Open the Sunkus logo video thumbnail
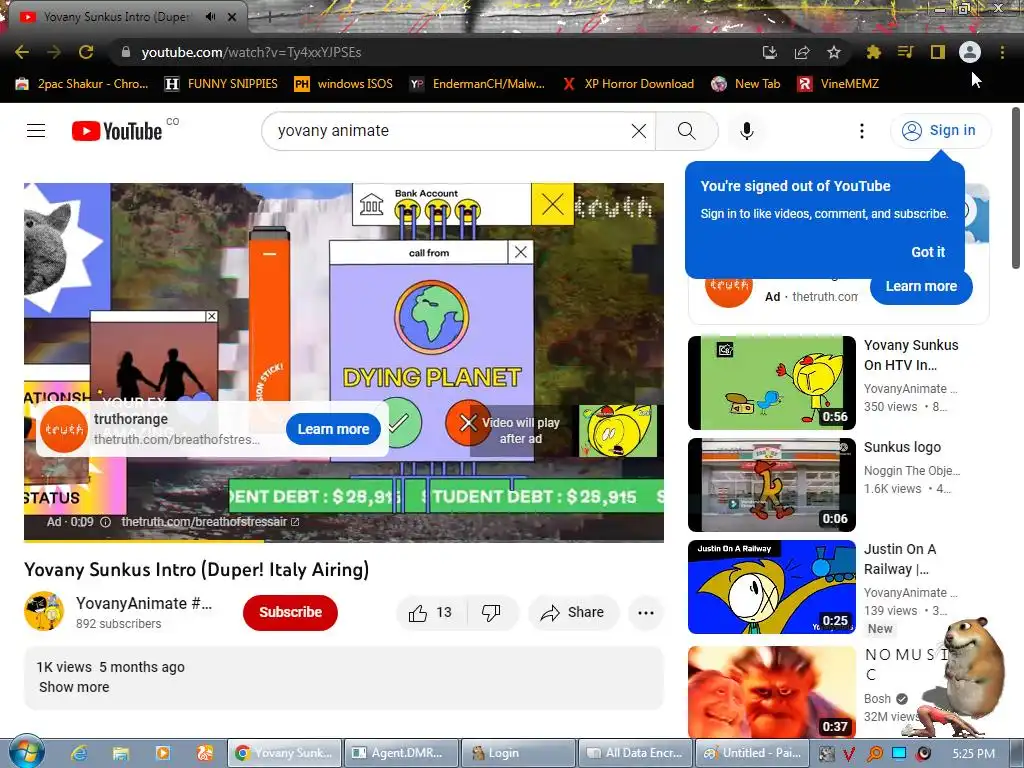The height and width of the screenshot is (768, 1024). (x=771, y=485)
